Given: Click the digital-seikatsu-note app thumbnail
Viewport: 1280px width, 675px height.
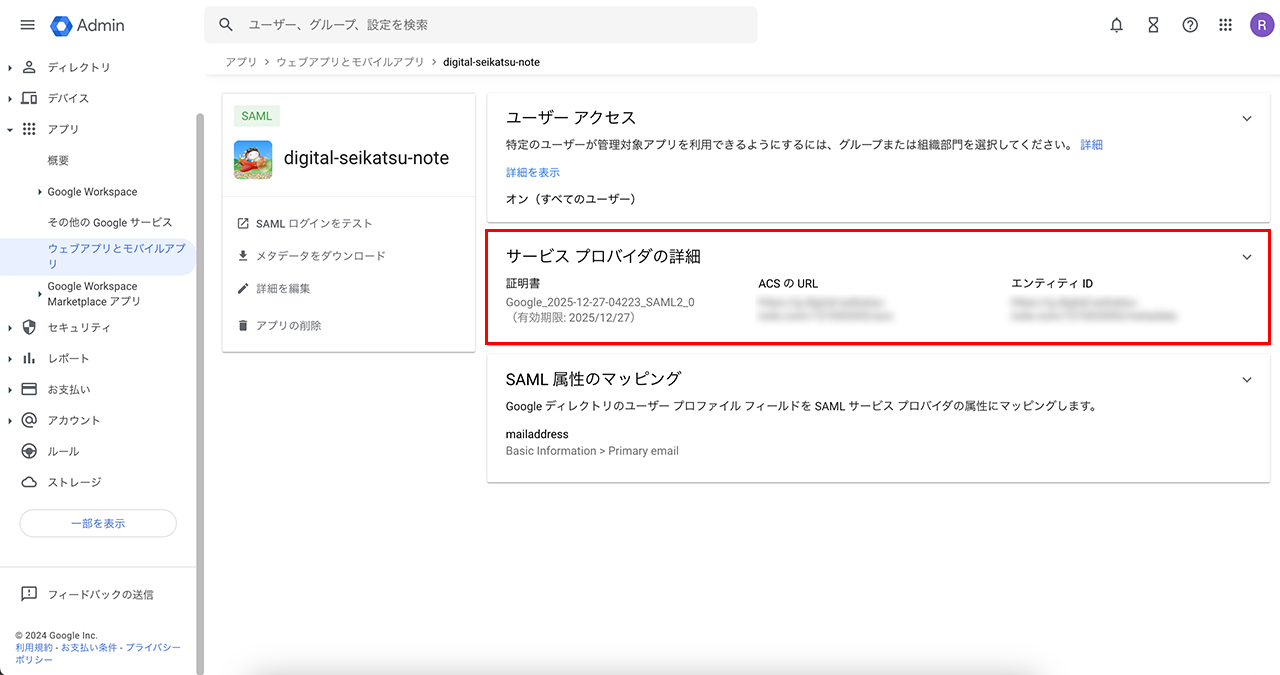Looking at the screenshot, I should coord(253,159).
